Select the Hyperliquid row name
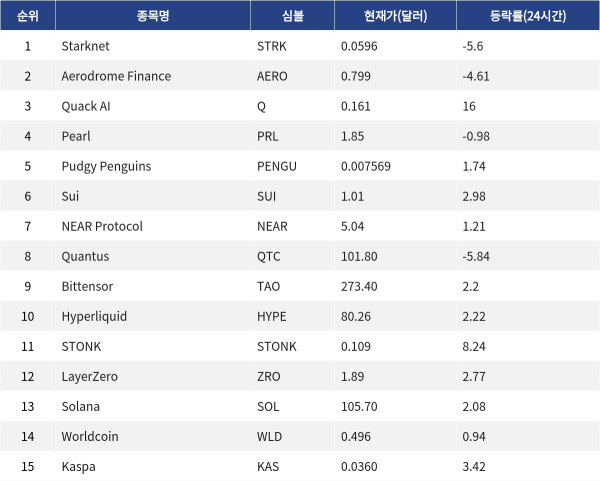The width and height of the screenshot is (600, 481). click(94, 317)
